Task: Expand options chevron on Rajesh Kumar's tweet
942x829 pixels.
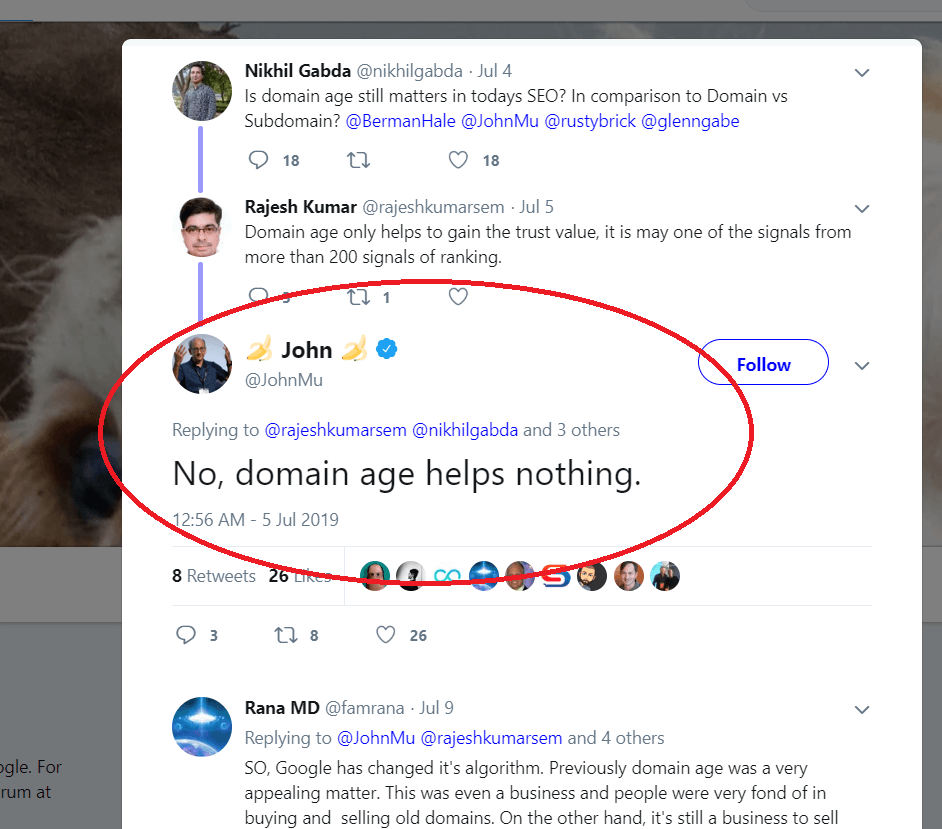Action: pos(861,208)
